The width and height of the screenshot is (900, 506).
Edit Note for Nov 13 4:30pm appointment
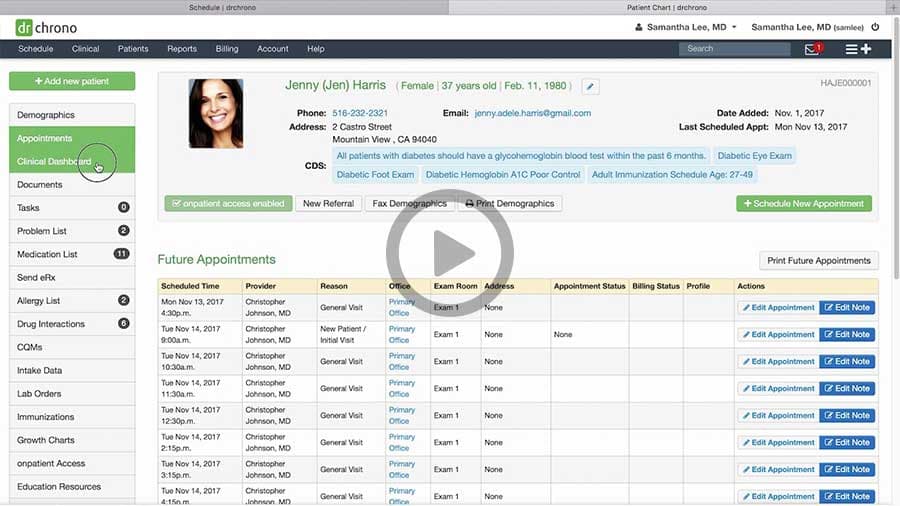(x=847, y=308)
